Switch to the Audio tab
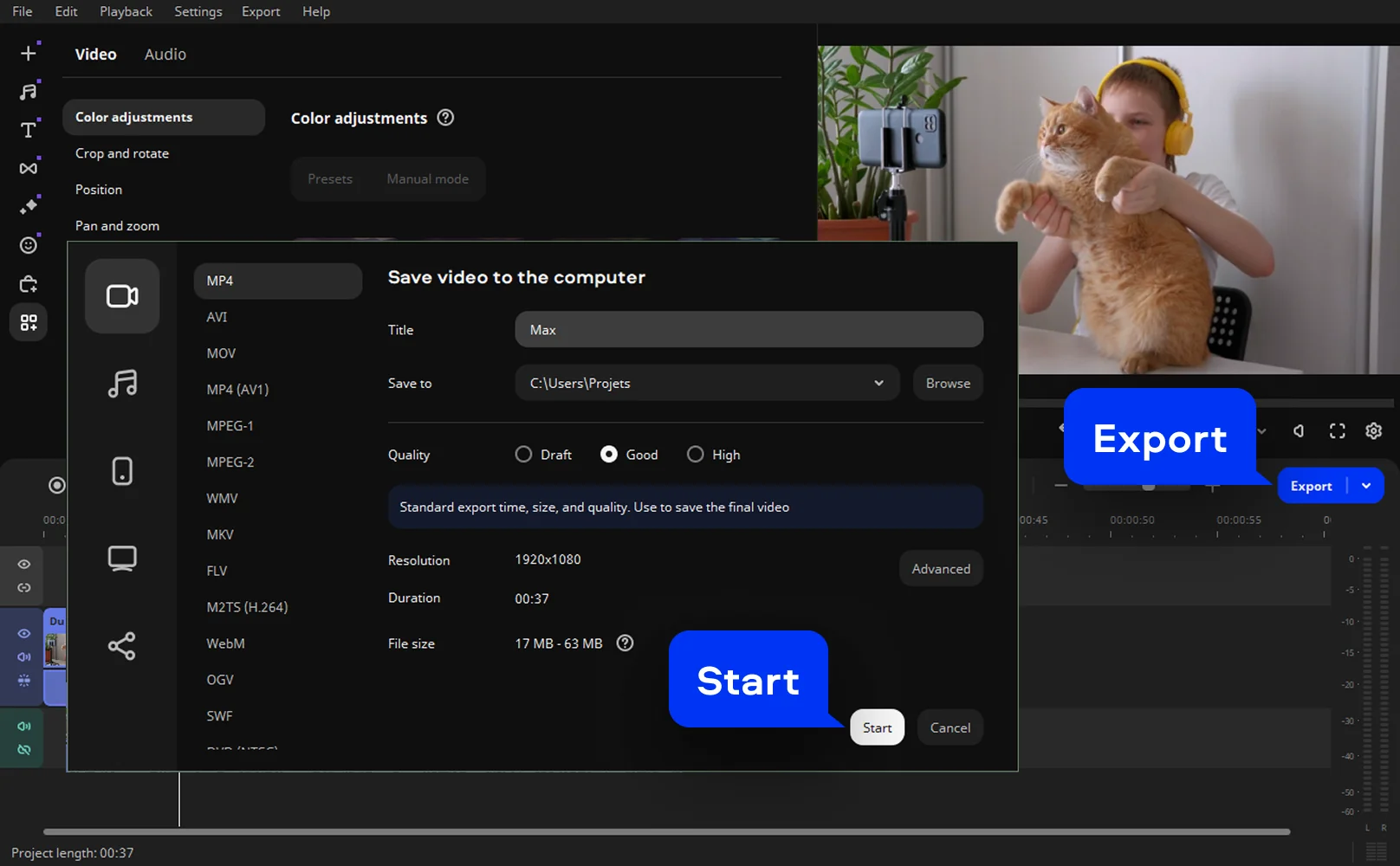The image size is (1400, 866). click(x=165, y=55)
